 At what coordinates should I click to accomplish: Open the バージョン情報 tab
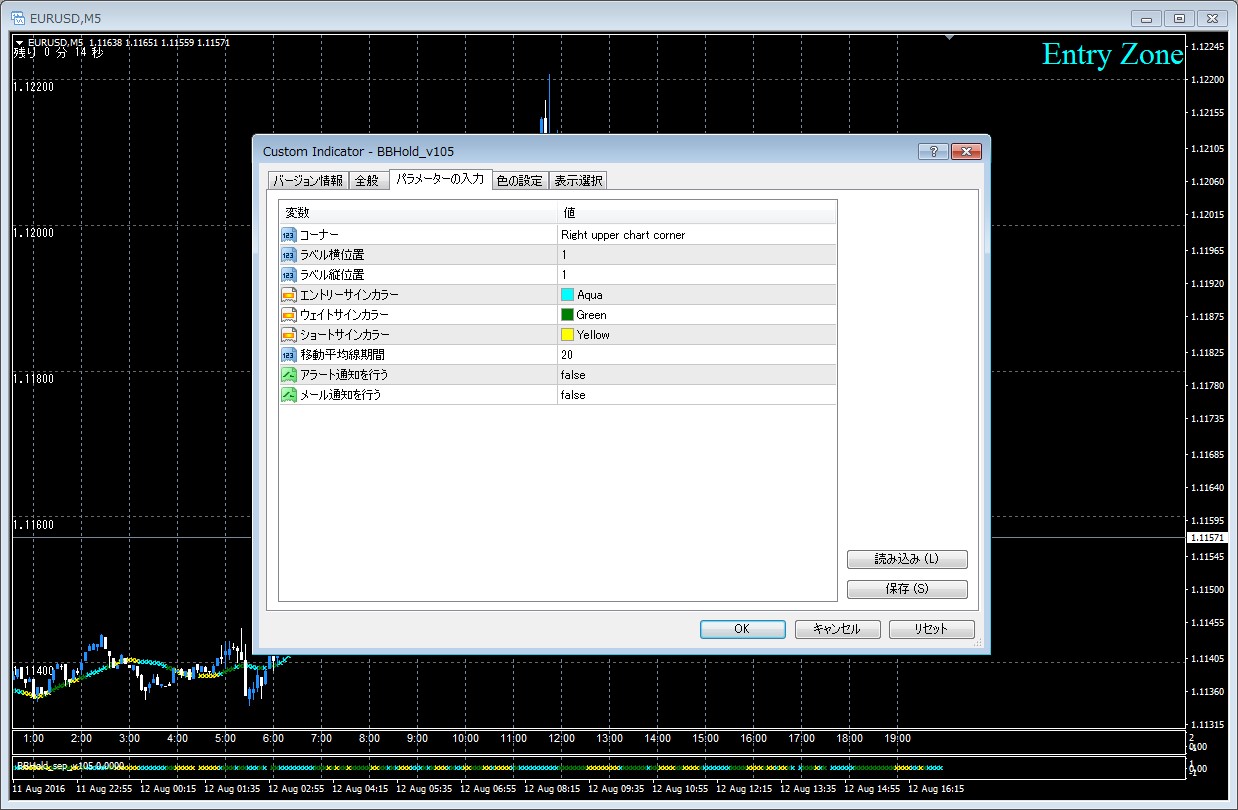click(308, 181)
